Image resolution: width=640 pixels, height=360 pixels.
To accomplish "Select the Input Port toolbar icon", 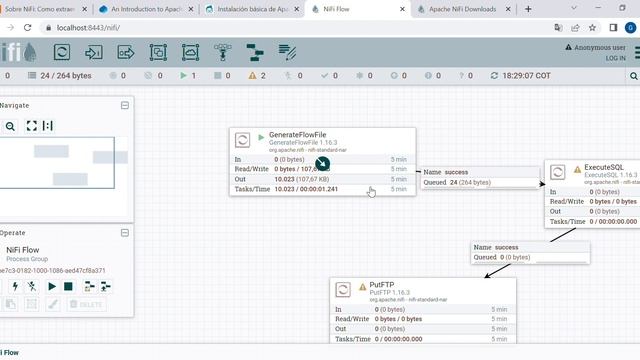I will 93,52.
